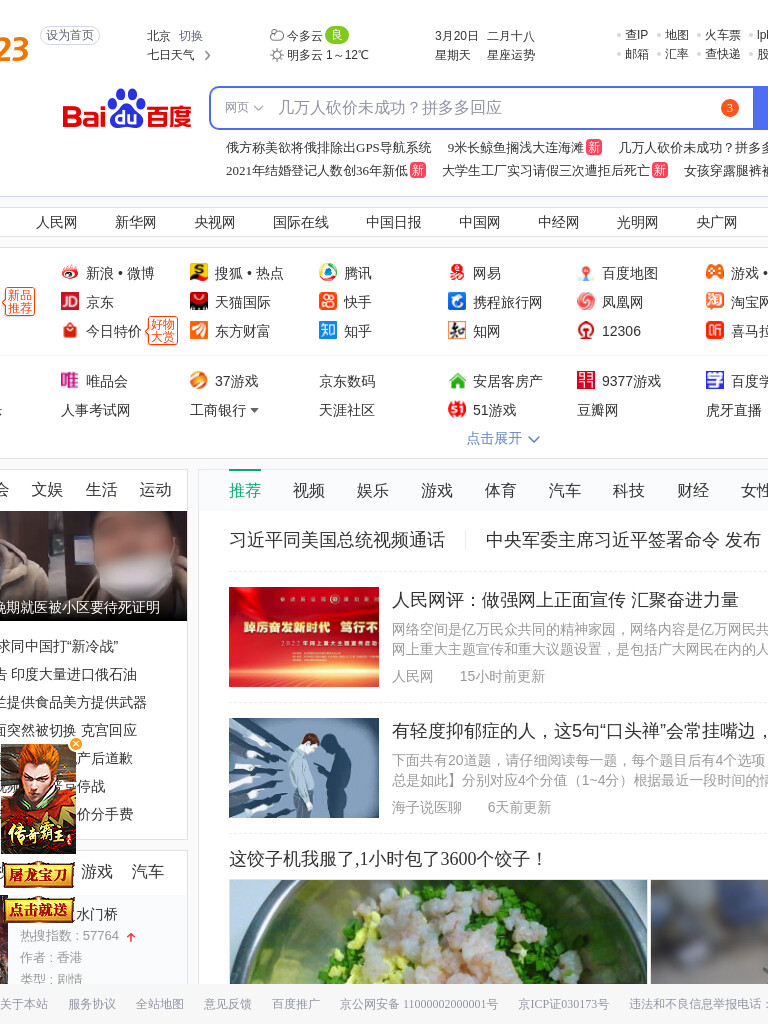Click the arrow next to 七日天气
Image resolution: width=768 pixels, height=1024 pixels.
(x=207, y=56)
